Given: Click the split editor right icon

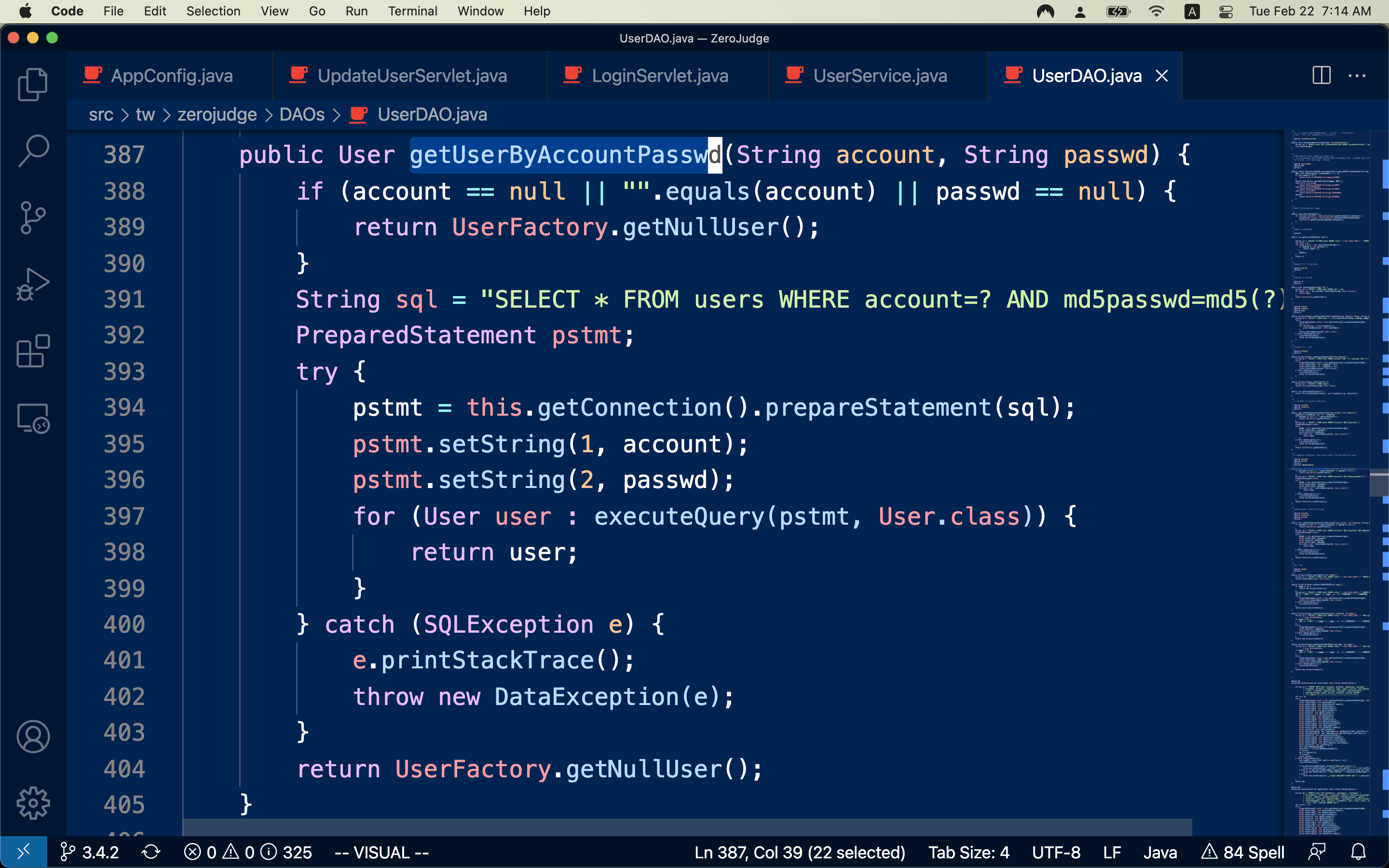Looking at the screenshot, I should click(1321, 75).
